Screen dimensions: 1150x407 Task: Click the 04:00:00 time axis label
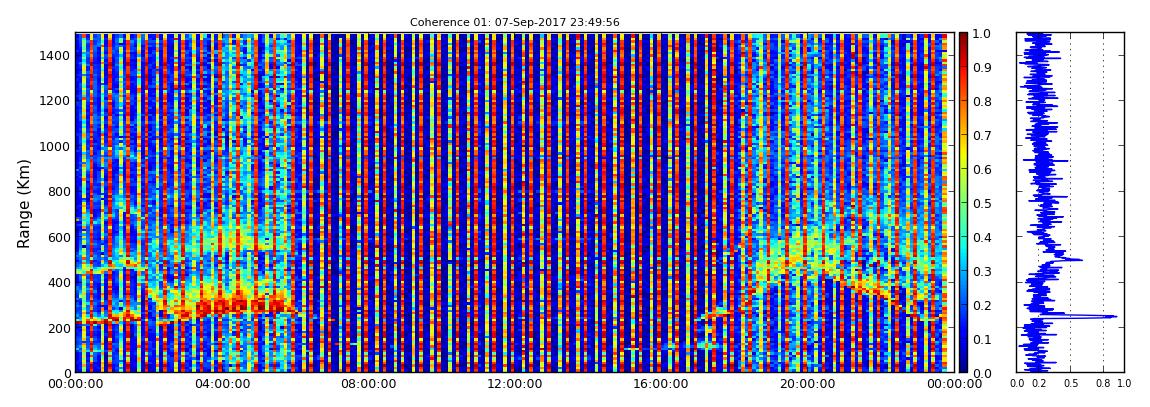223,383
